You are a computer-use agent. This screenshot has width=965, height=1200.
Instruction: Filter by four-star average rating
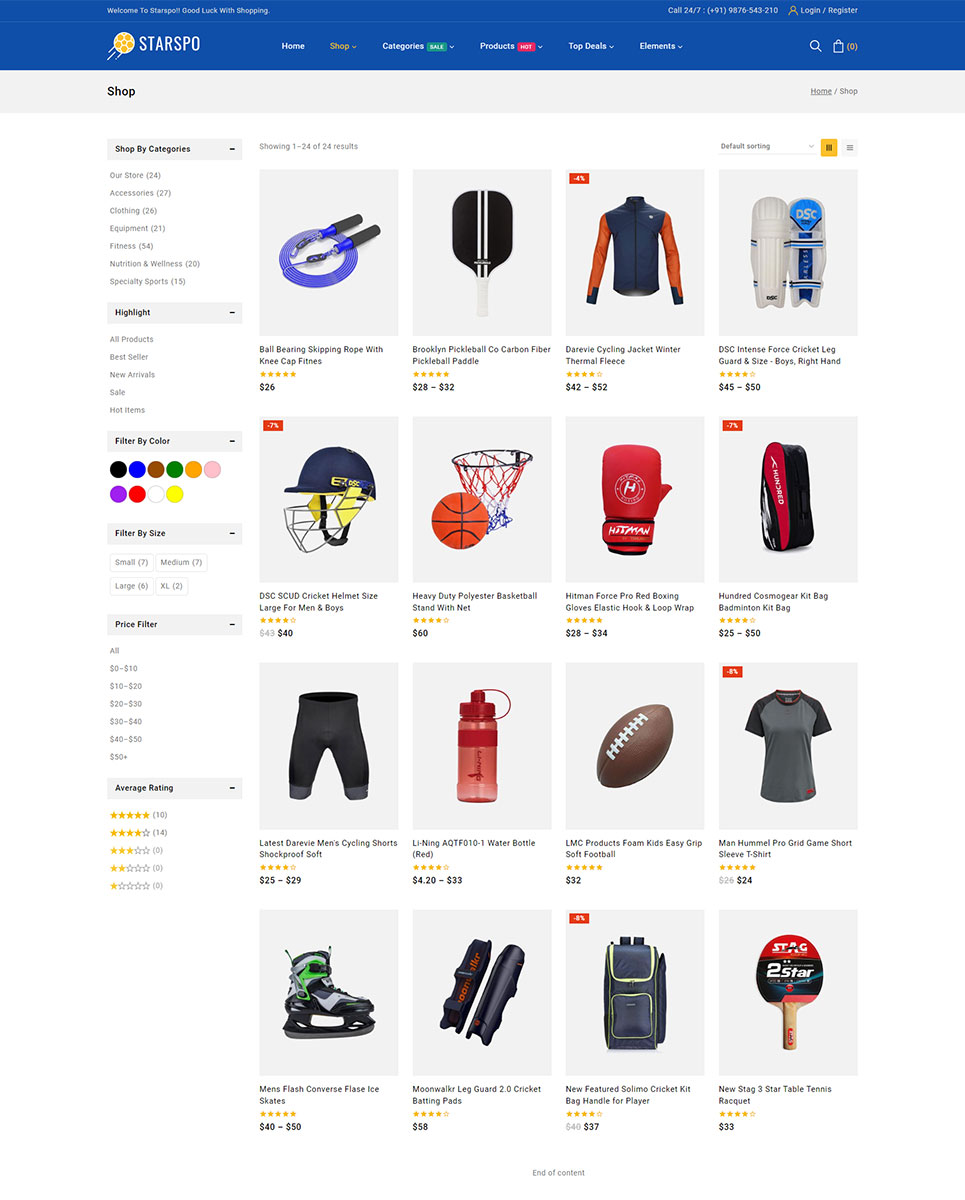(x=139, y=833)
